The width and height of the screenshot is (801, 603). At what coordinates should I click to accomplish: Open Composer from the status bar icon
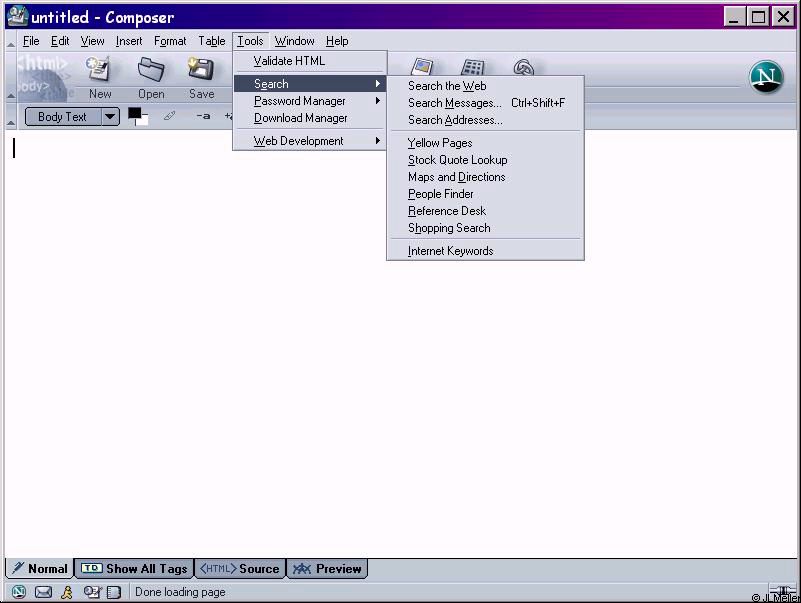point(92,592)
